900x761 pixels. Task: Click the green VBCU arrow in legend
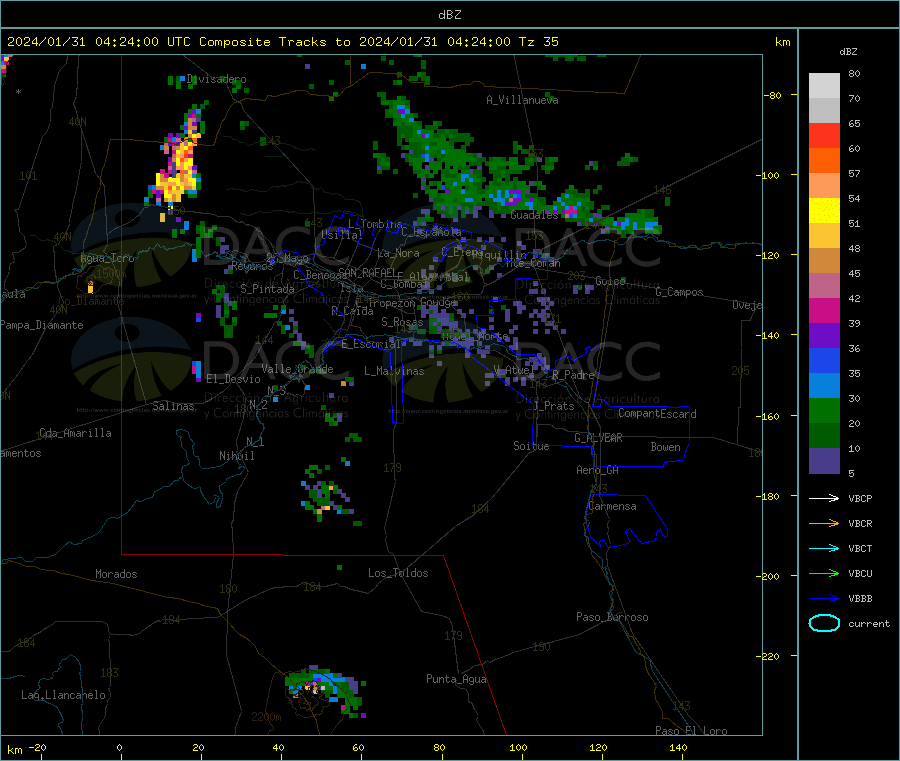click(824, 573)
